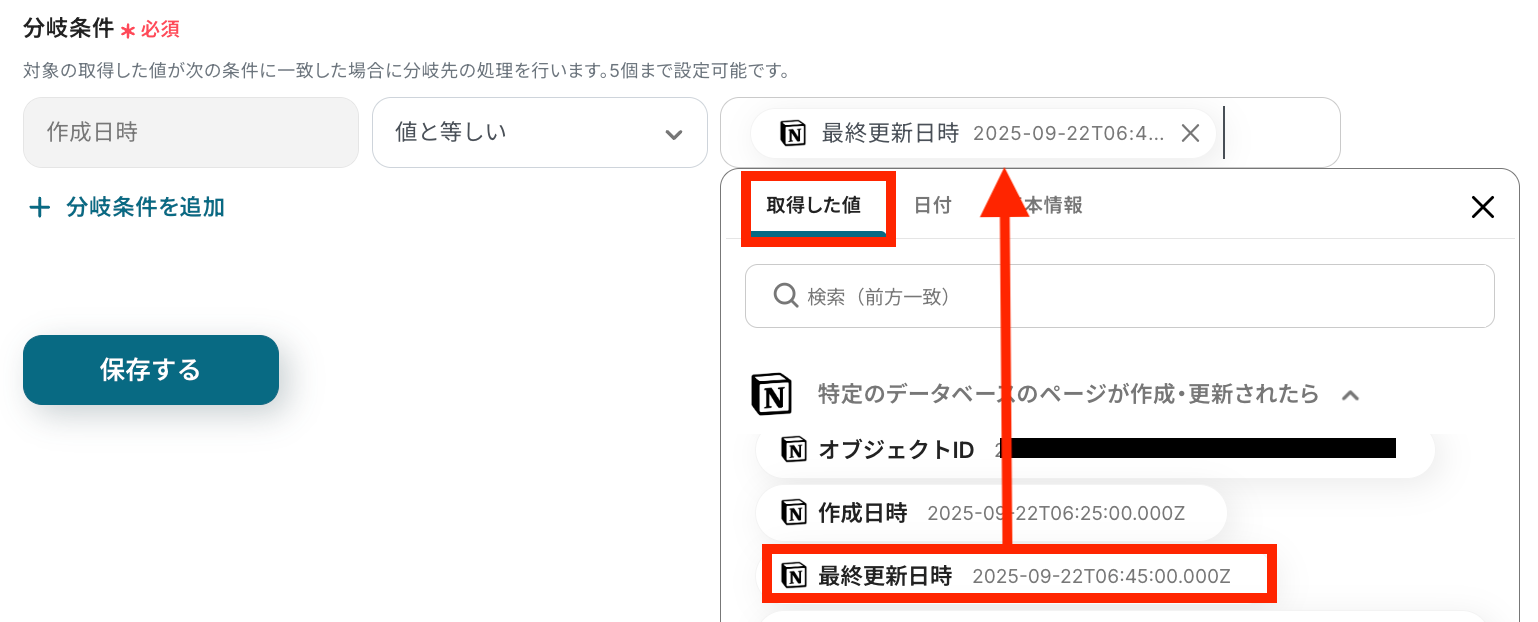Switch to the 日付 tab

tap(932, 206)
